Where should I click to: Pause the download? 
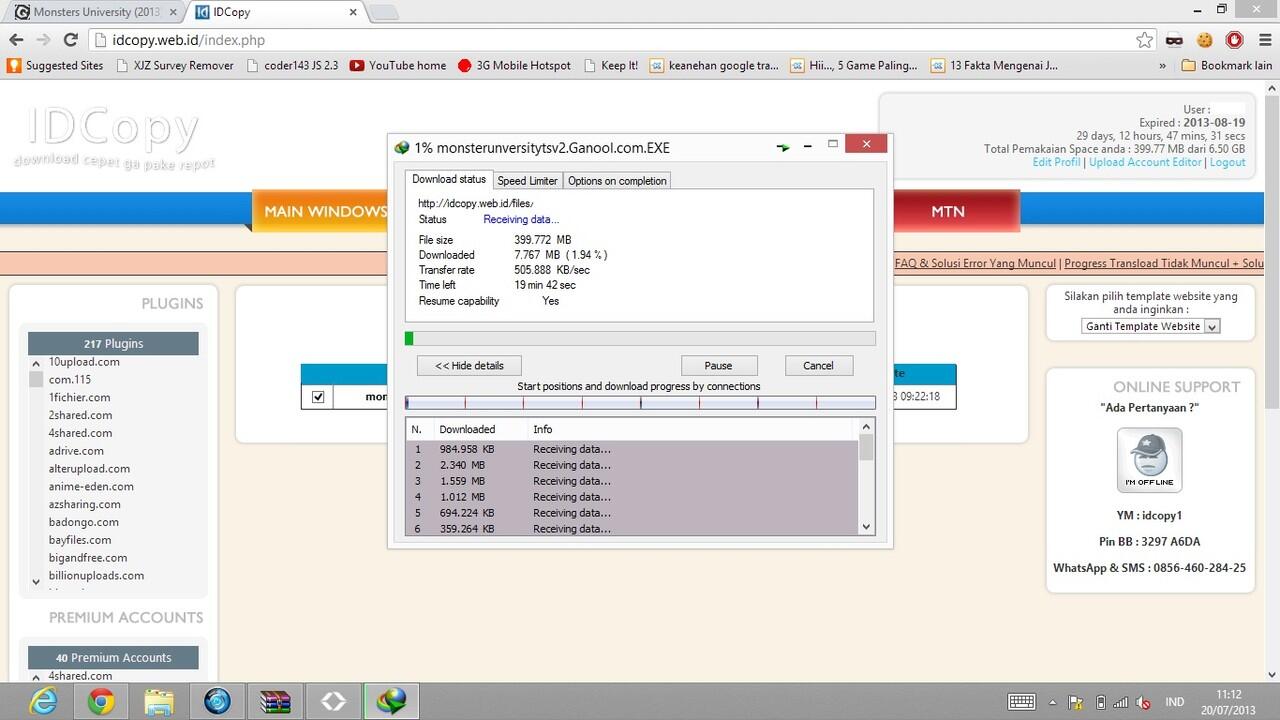pyautogui.click(x=718, y=365)
